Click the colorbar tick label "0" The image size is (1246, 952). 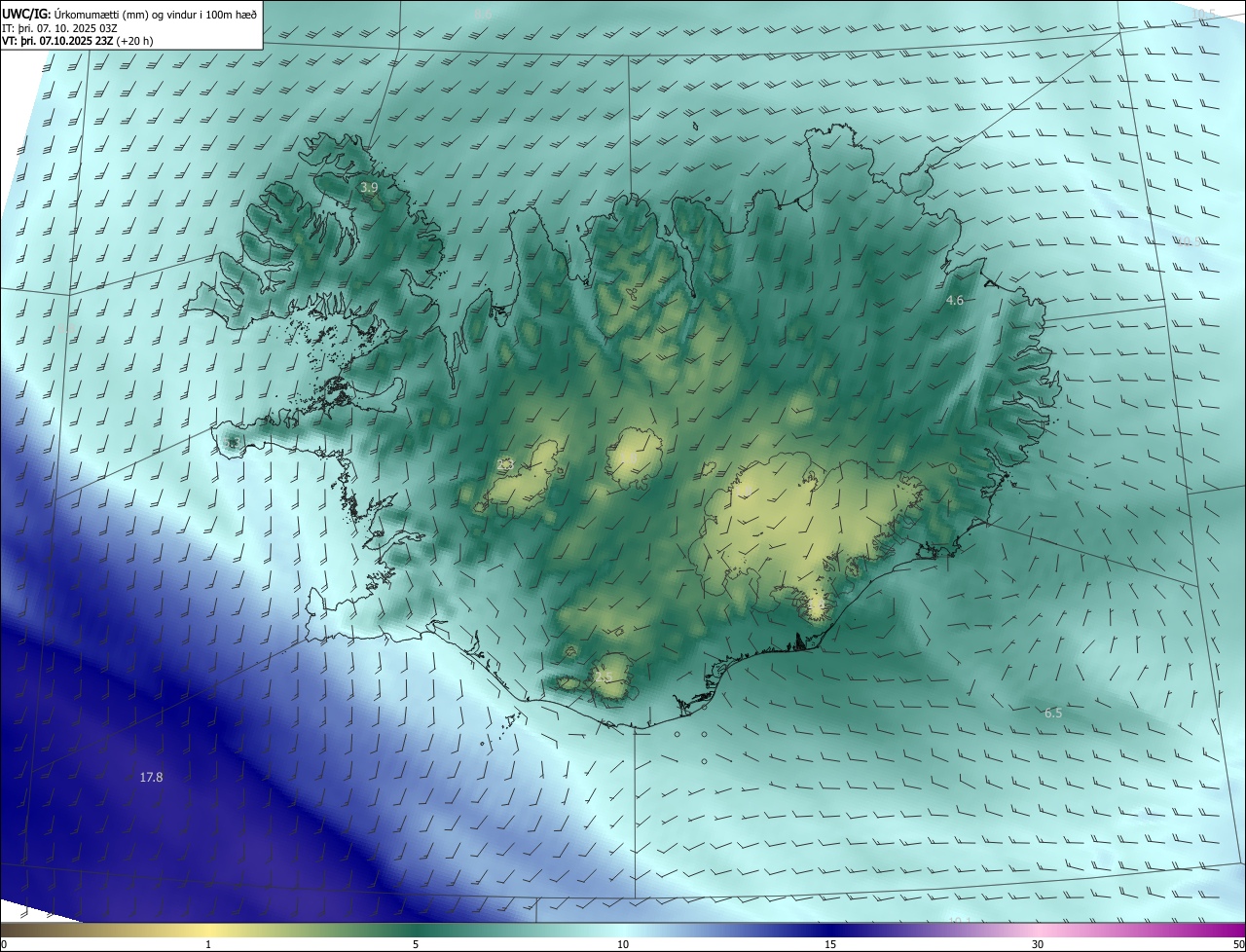(4, 944)
